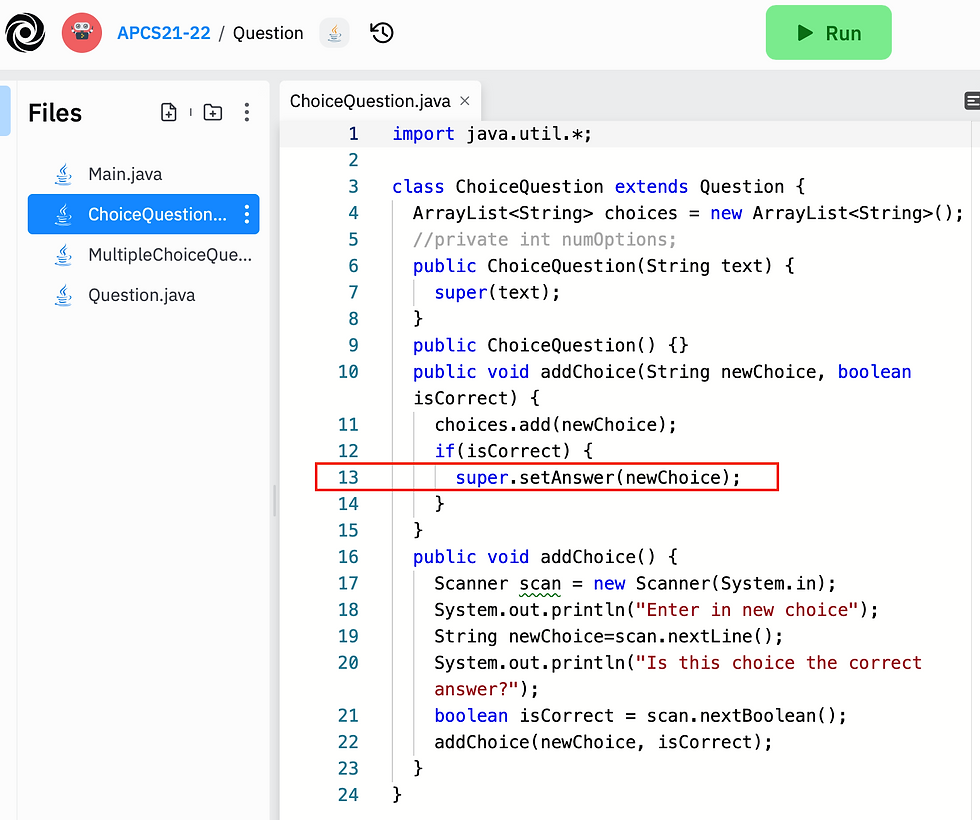980x820 pixels.
Task: Click the Replit logo icon
Action: pos(25,32)
